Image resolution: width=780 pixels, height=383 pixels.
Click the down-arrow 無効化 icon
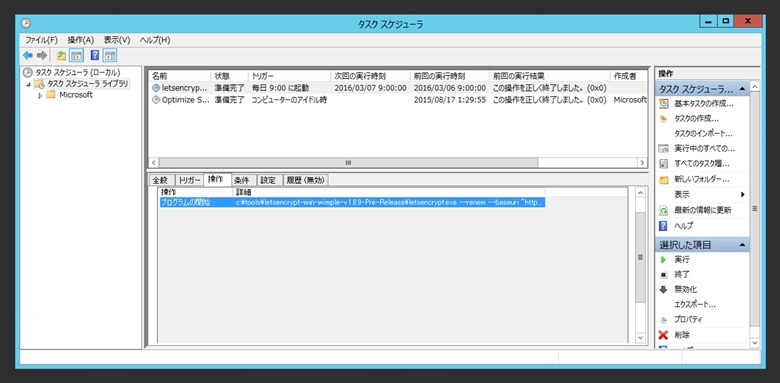pos(663,289)
